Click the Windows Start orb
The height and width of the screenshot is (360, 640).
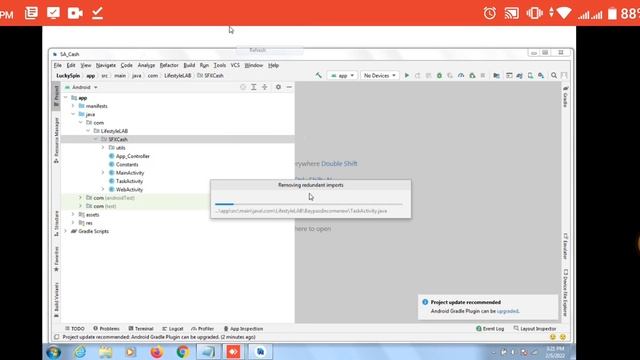coord(53,352)
